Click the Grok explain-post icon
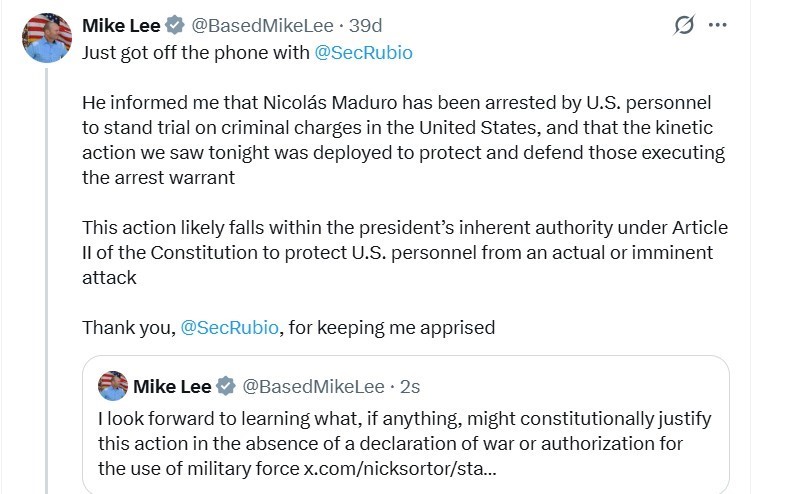Screen dimensions: 787x494 pyautogui.click(x=684, y=25)
